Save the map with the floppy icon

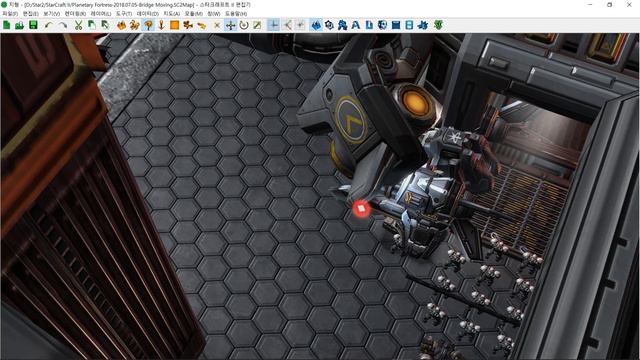pos(33,25)
